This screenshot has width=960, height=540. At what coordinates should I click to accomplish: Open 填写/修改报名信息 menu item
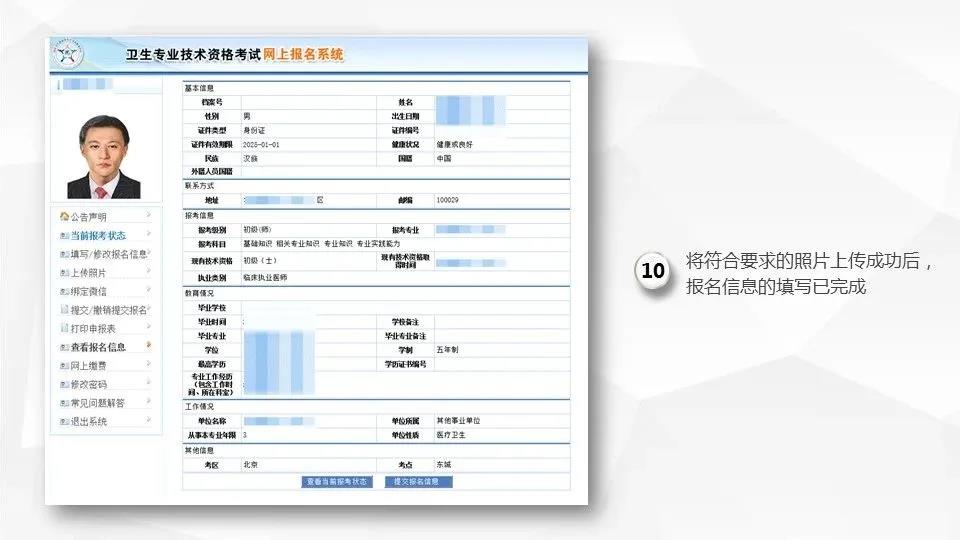click(x=109, y=254)
